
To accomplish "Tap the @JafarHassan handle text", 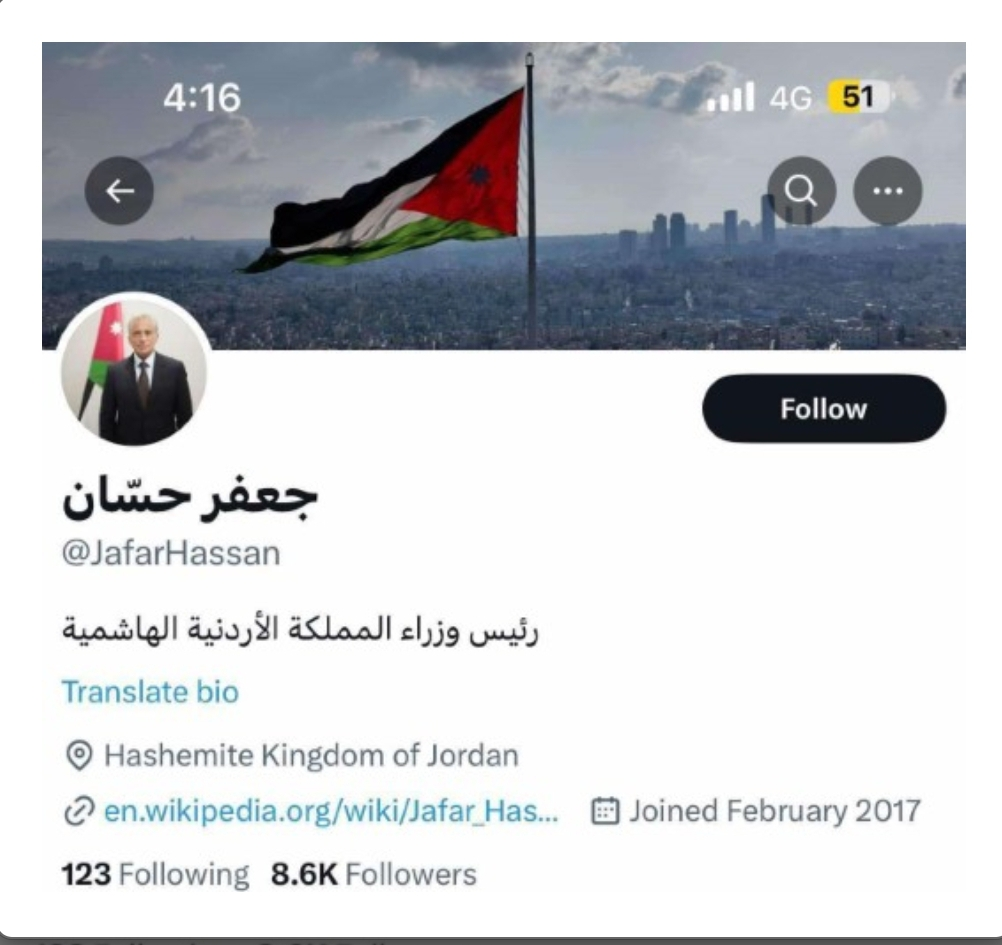I will [x=171, y=553].
